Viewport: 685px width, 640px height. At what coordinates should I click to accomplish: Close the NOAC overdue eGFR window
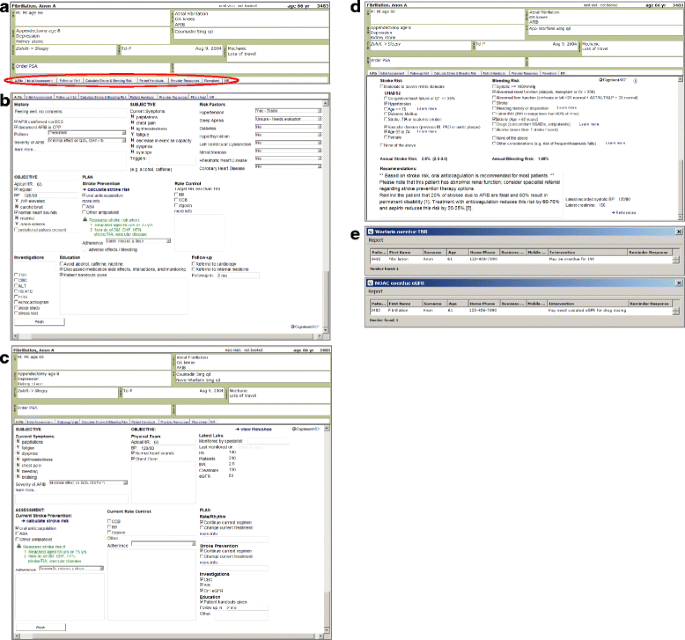[679, 283]
